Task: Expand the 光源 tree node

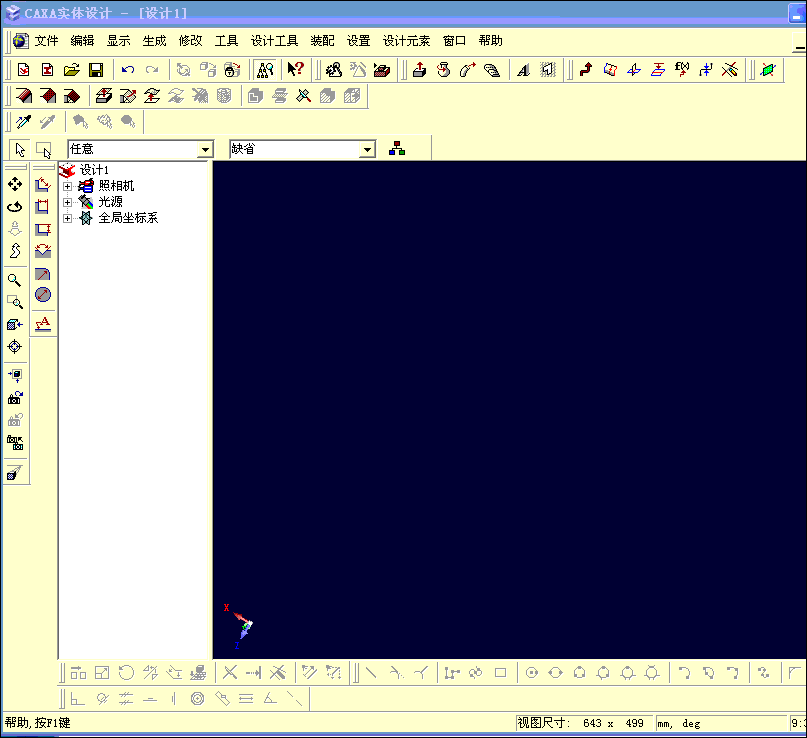Action: point(67,202)
